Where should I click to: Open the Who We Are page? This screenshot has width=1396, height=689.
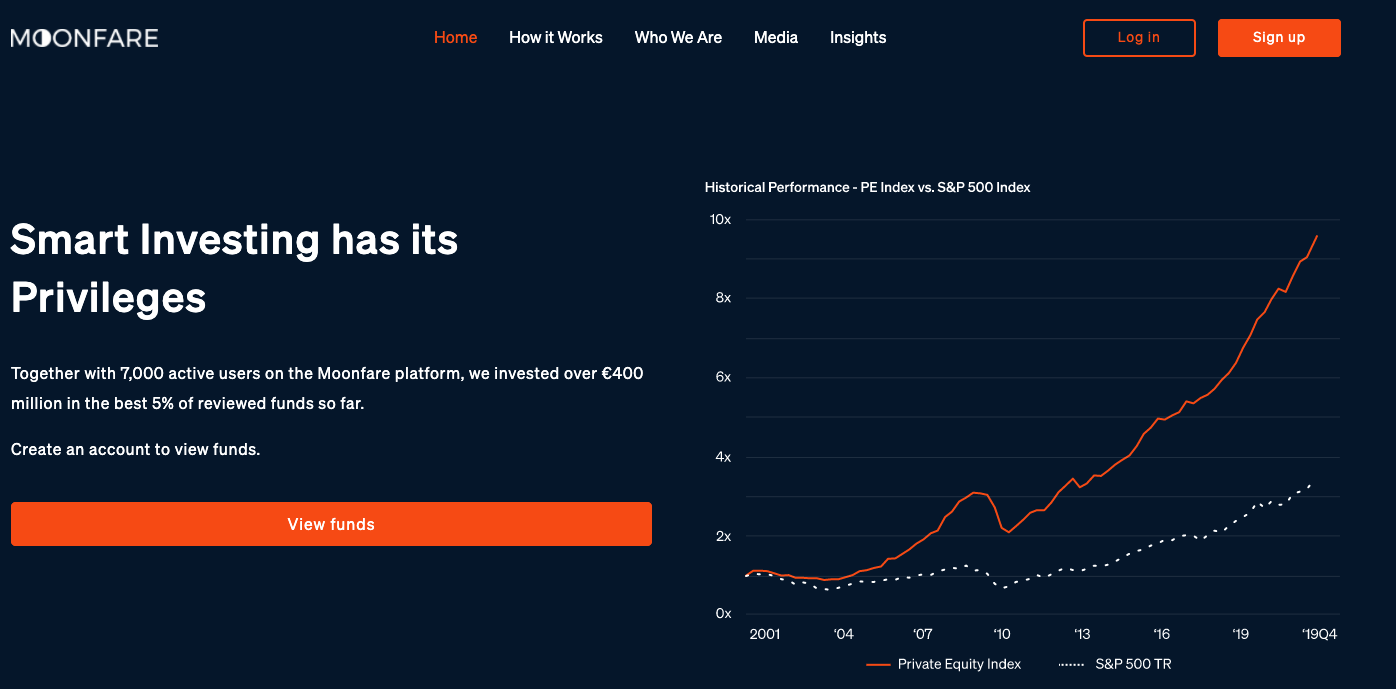(x=678, y=37)
